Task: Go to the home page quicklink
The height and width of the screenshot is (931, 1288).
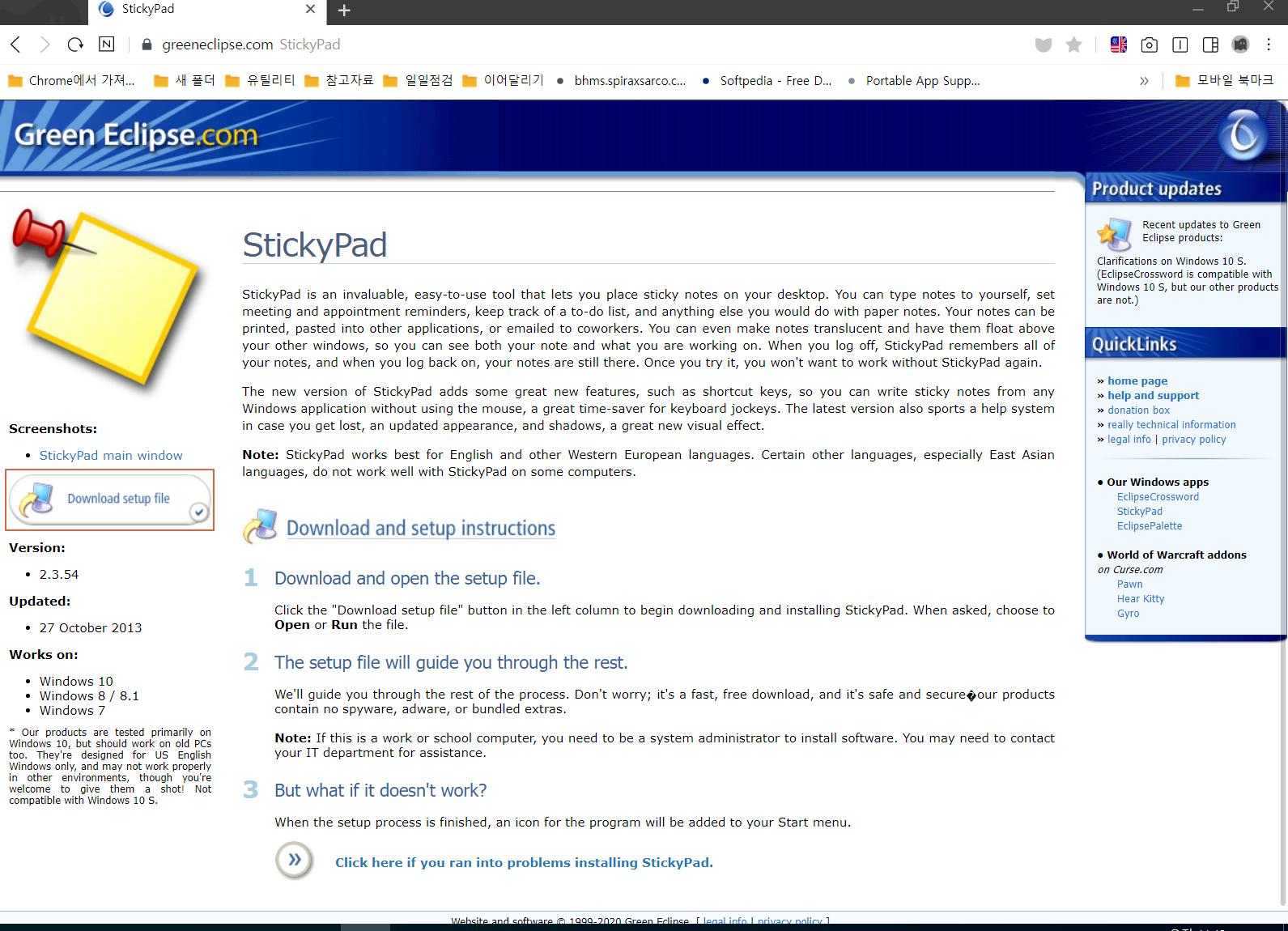Action: (x=1137, y=380)
